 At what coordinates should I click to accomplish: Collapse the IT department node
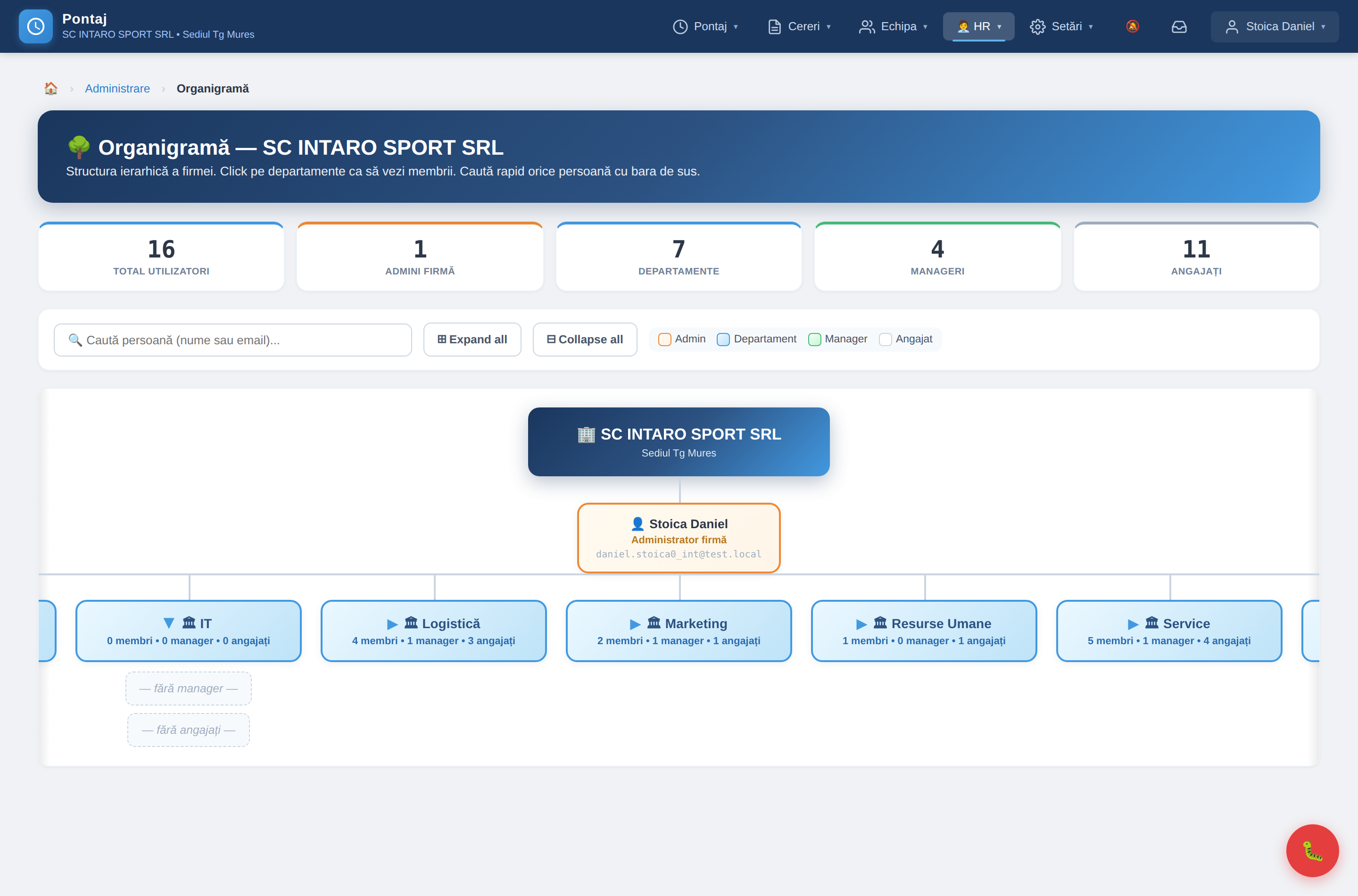168,623
